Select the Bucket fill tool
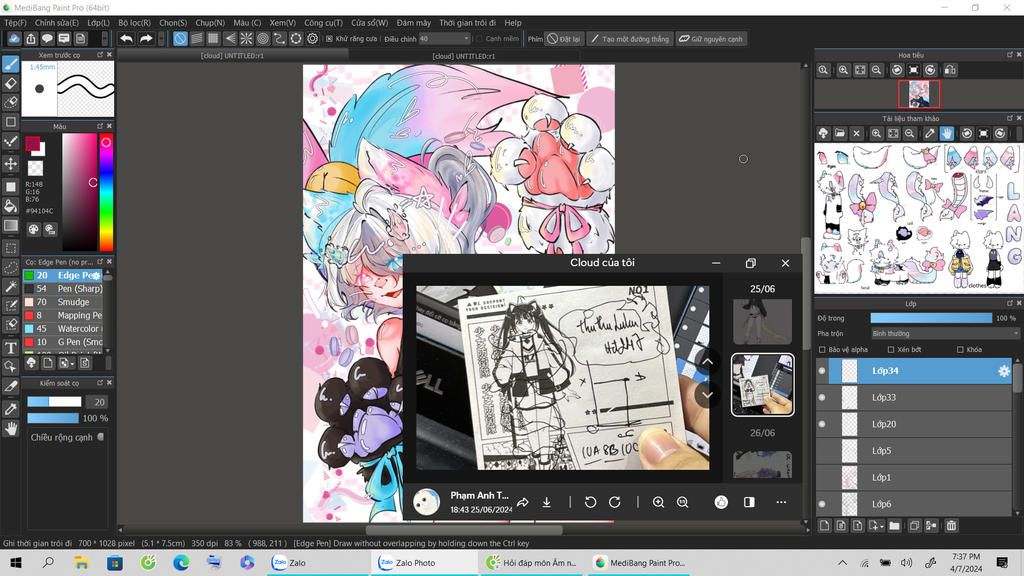Image resolution: width=1024 pixels, height=576 pixels. coord(10,206)
